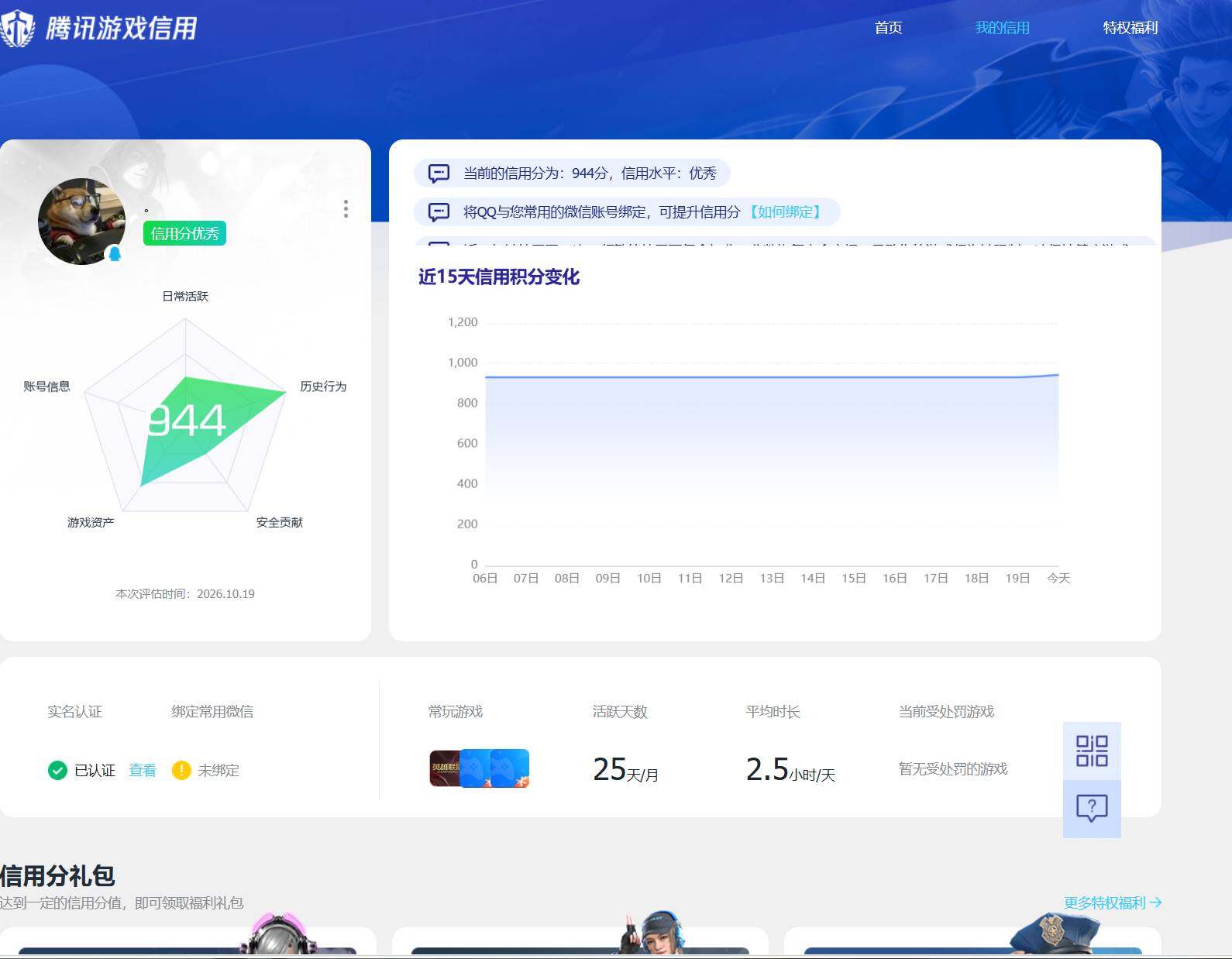Click the 绑定常用微信 label
Viewport: 1232px width, 959px height.
(x=212, y=711)
